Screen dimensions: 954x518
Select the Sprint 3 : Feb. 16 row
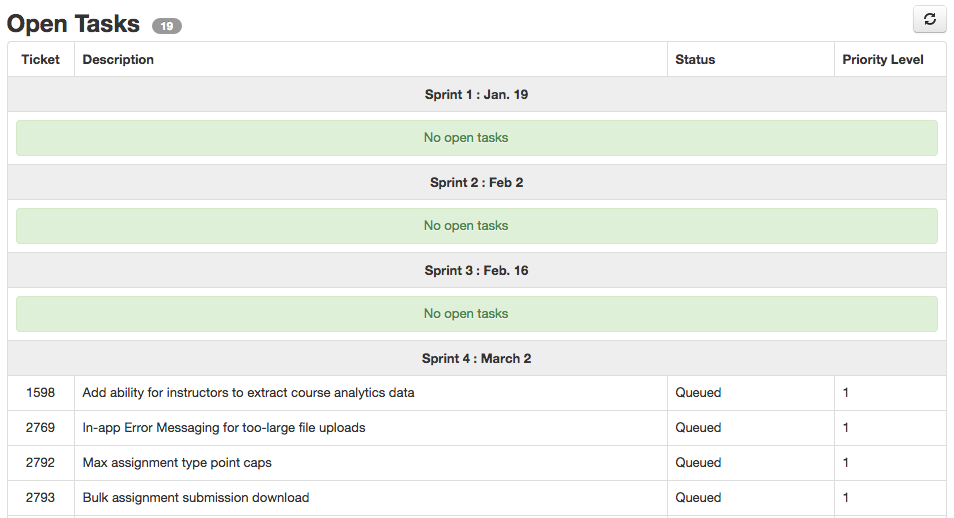[476, 270]
